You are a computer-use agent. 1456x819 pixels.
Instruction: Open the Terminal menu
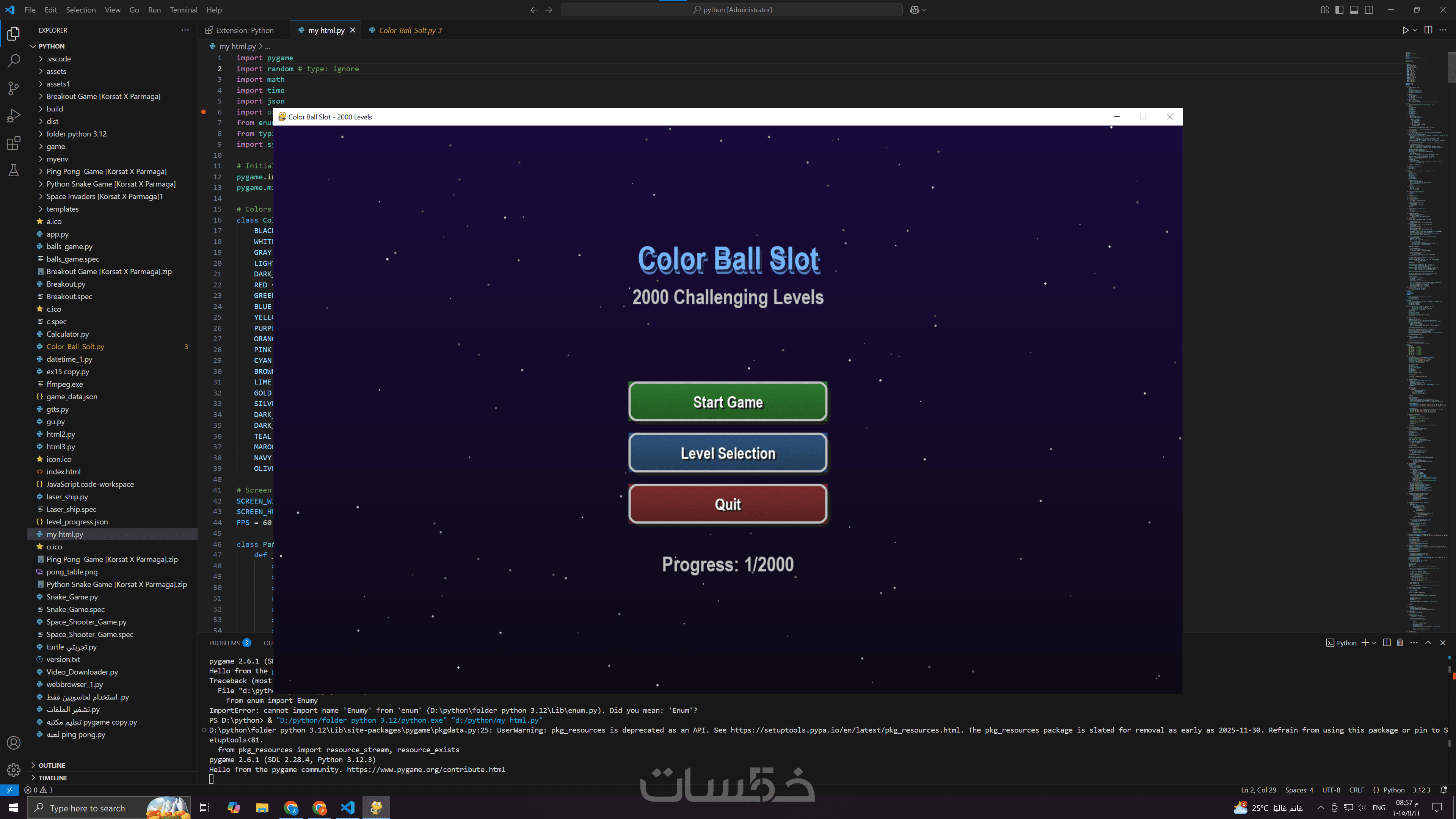(x=183, y=9)
